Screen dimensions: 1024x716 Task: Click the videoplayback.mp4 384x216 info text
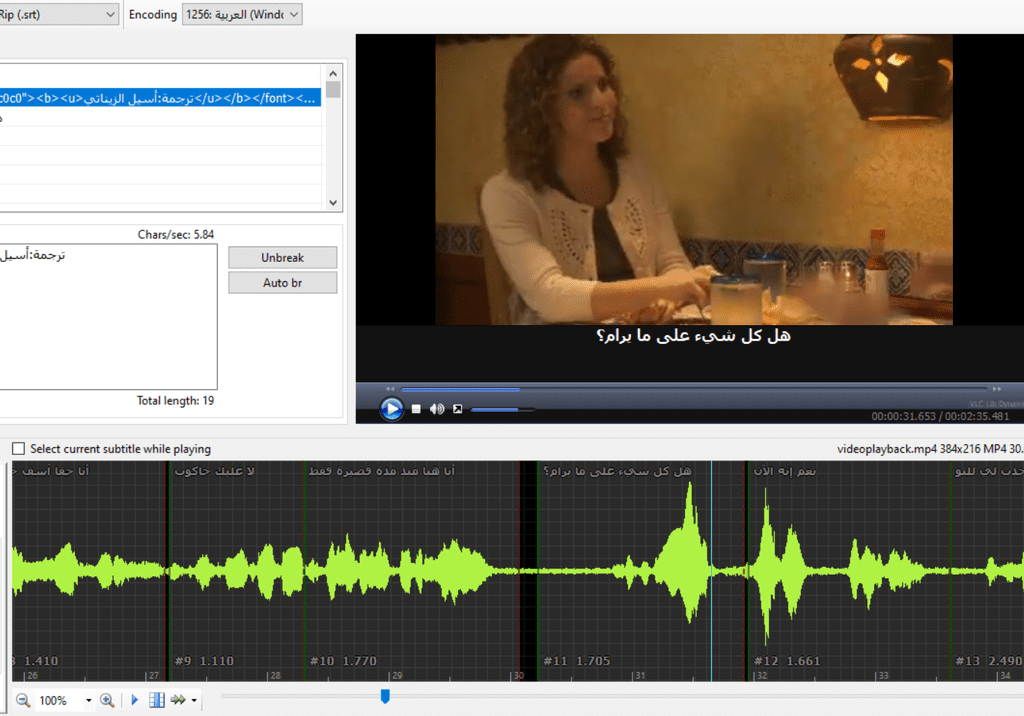coord(930,449)
